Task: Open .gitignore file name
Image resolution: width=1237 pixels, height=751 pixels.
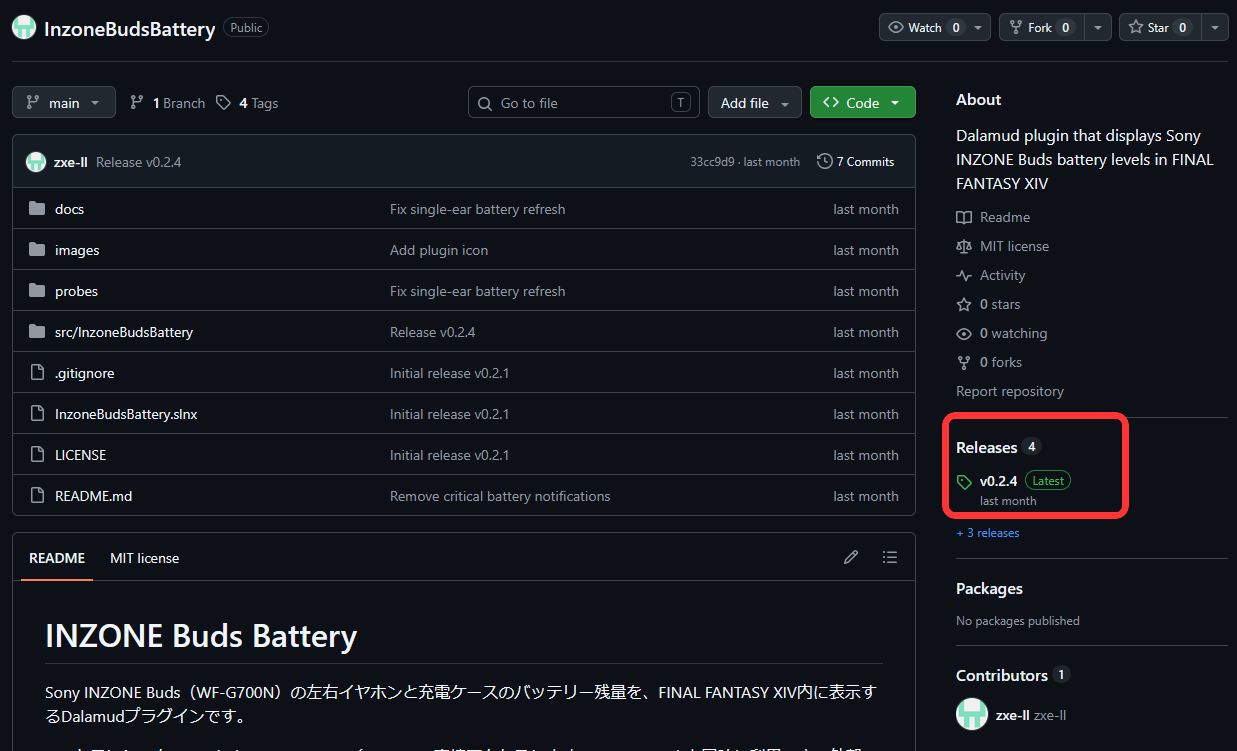Action: point(85,373)
